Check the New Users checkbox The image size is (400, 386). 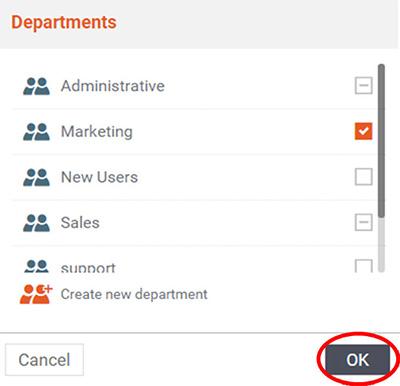pyautogui.click(x=363, y=177)
